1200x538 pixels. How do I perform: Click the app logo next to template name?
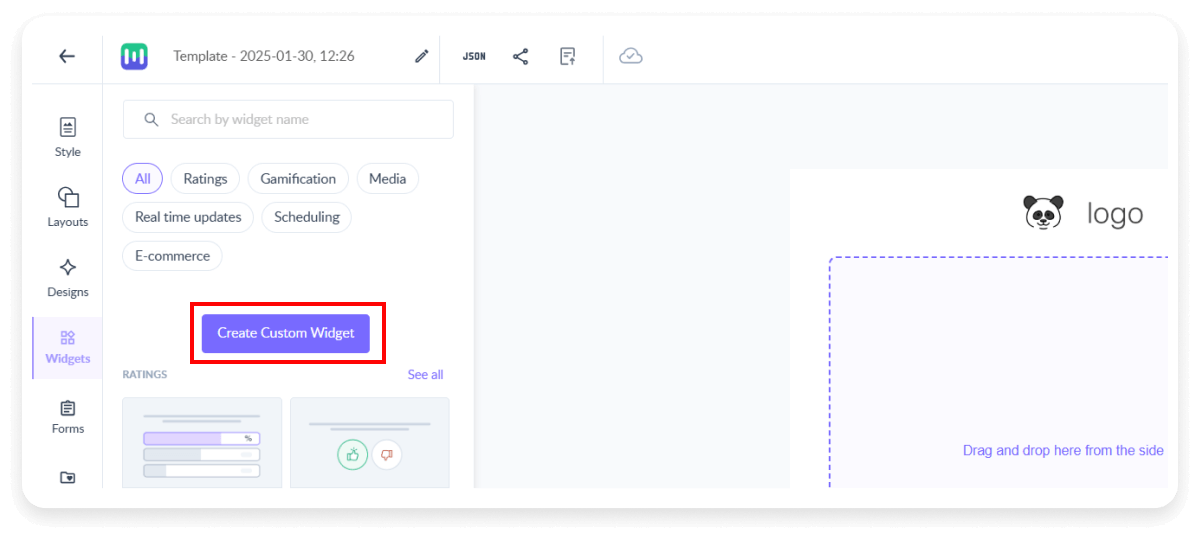pos(134,56)
